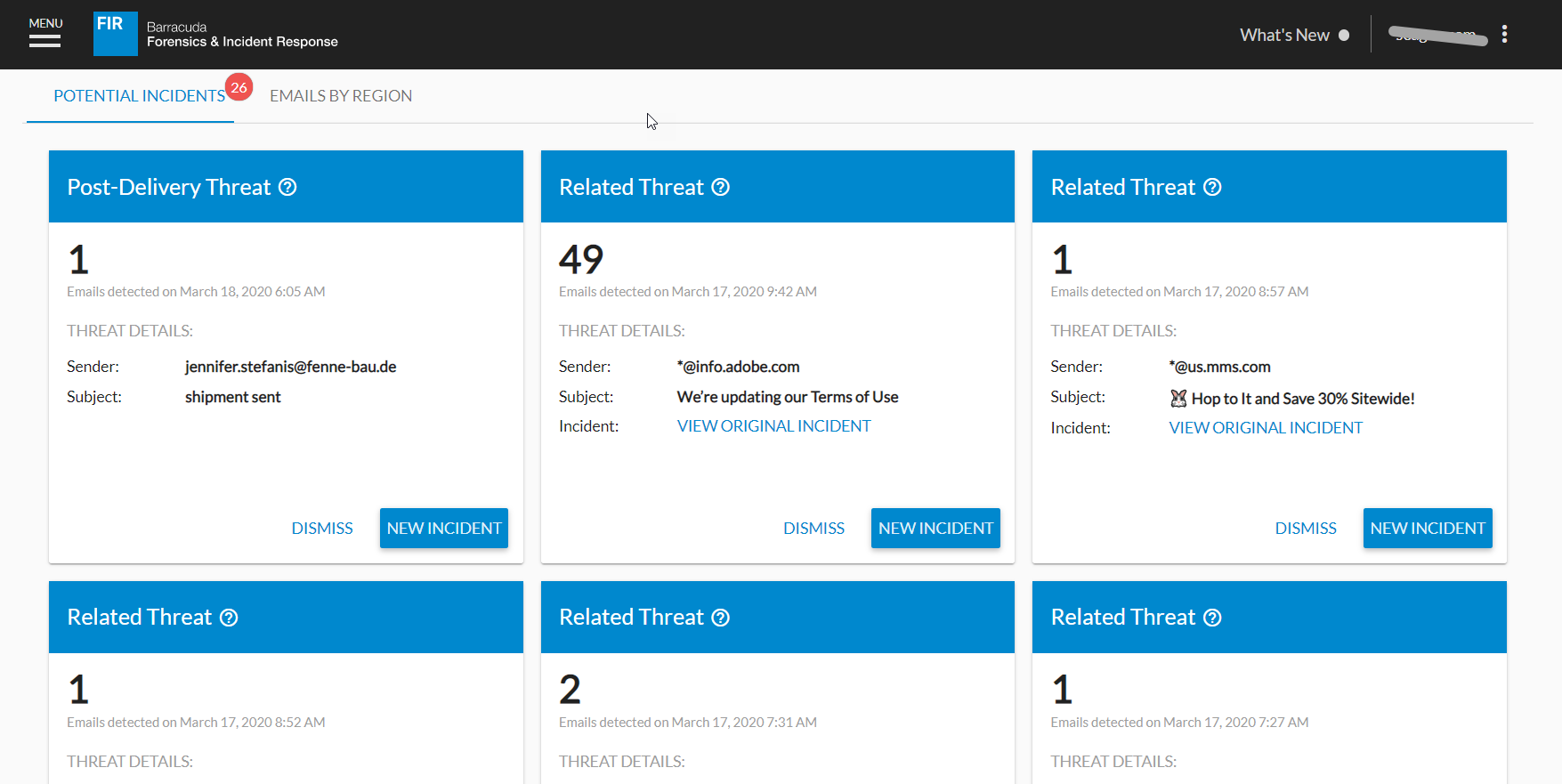Open help icon on the 7:27 AM Related Threat card
This screenshot has width=1562, height=784.
(x=1212, y=618)
